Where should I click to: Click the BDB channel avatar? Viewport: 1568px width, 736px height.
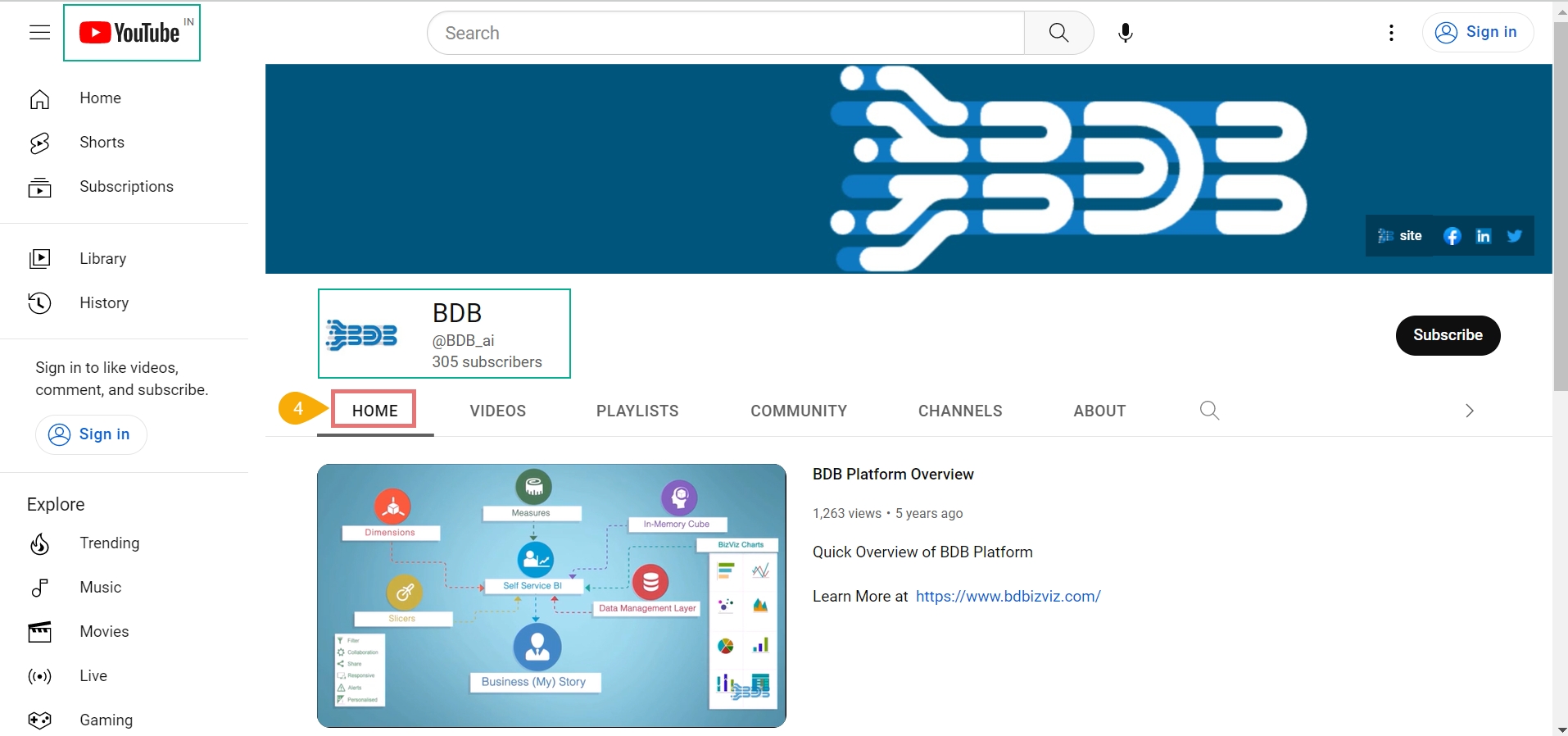coord(361,335)
